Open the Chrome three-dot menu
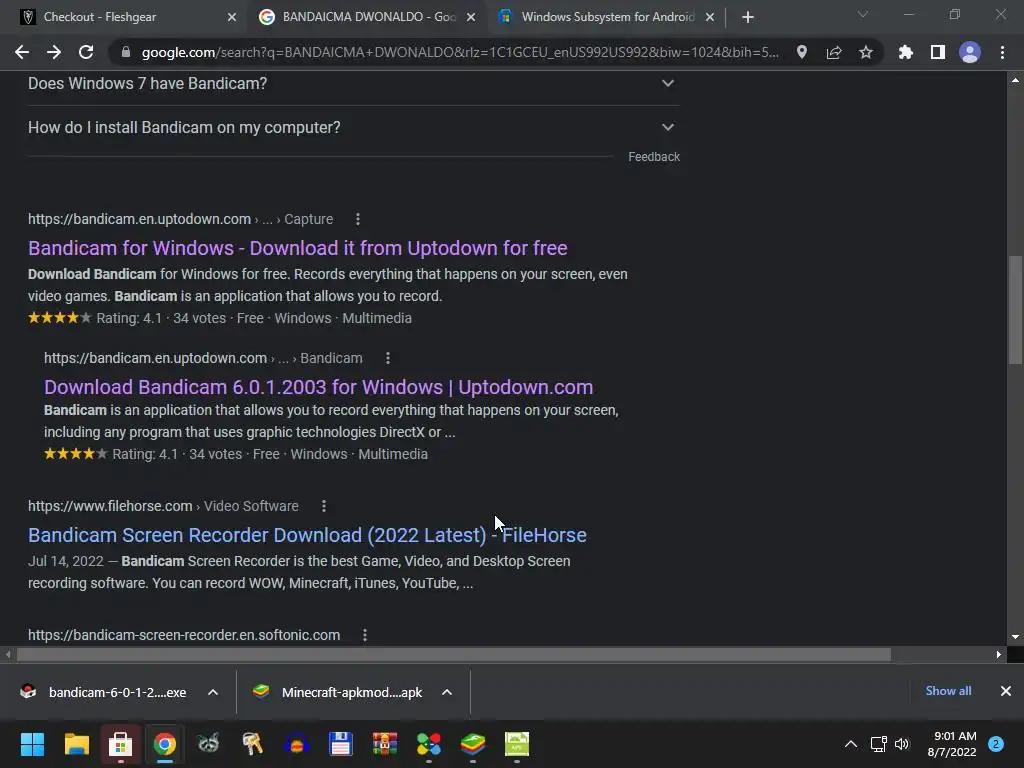The image size is (1024, 768). click(x=1002, y=52)
